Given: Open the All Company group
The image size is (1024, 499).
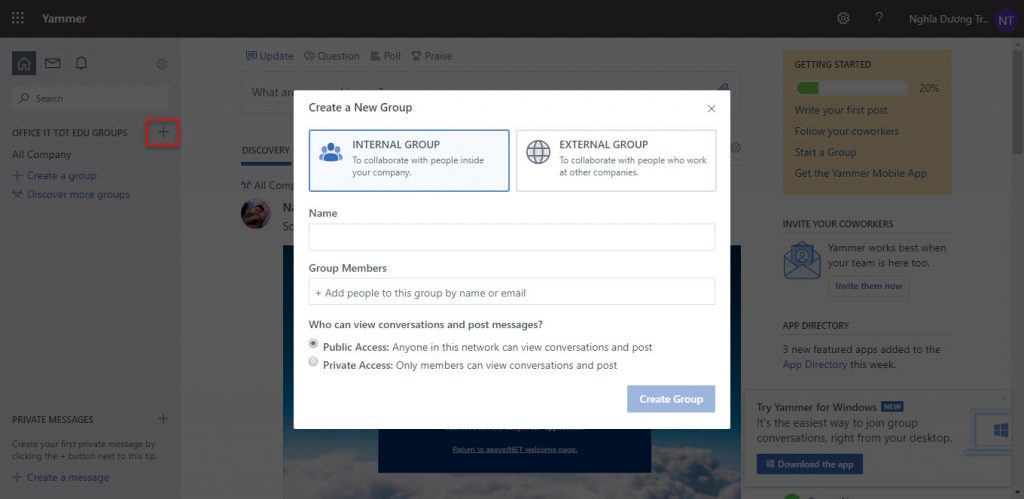Looking at the screenshot, I should pos(41,155).
